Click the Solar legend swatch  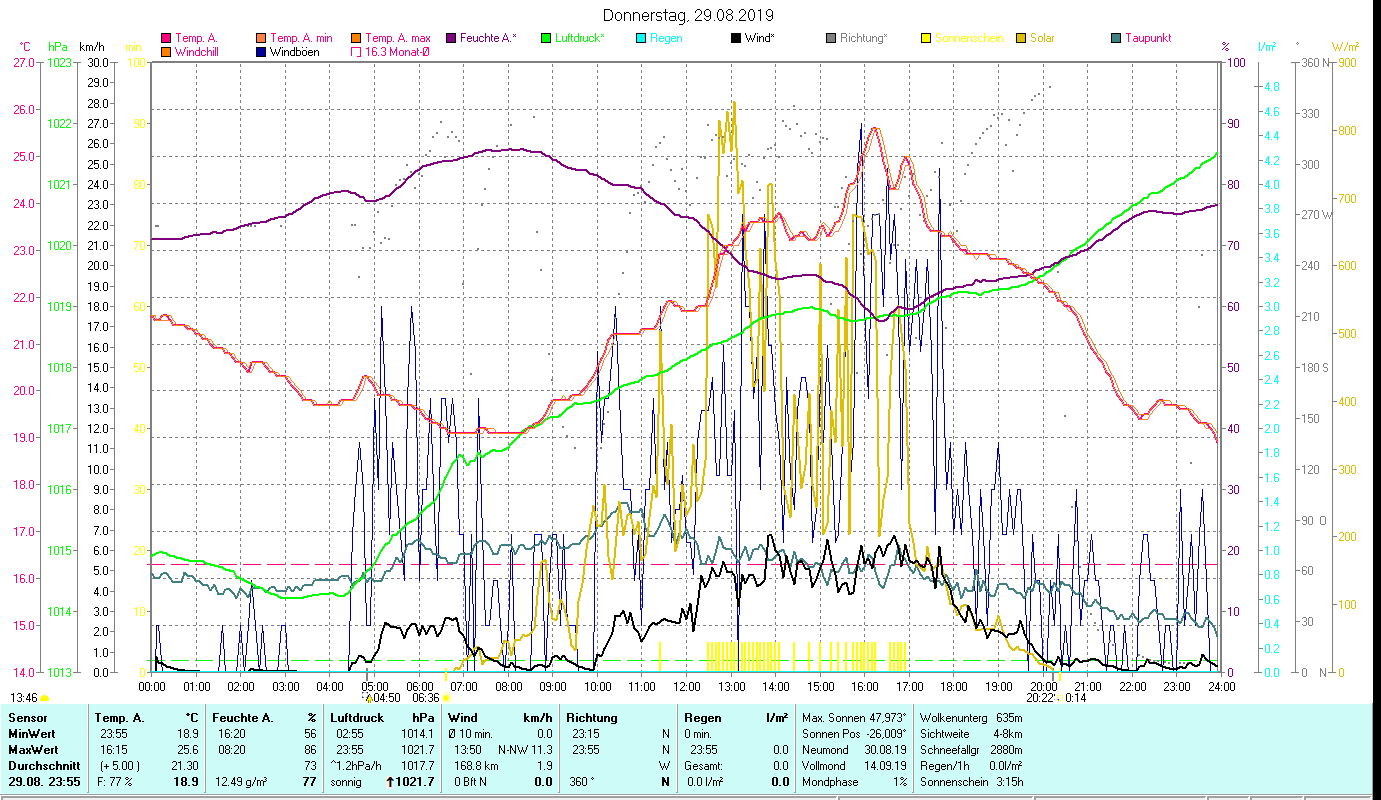point(1021,39)
